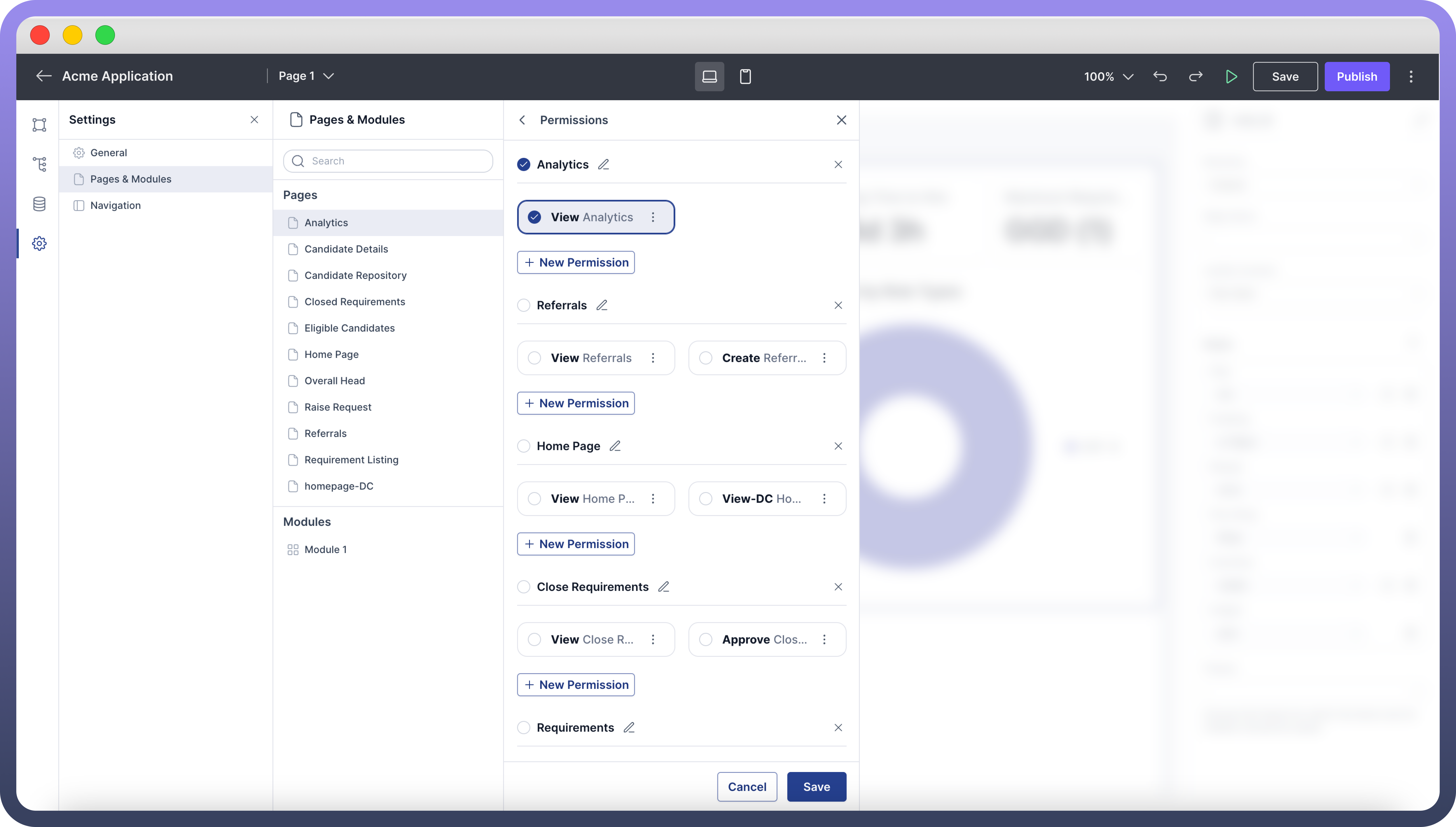Open options menu for View Analytics permission
Viewport: 1456px width, 827px height.
point(653,217)
